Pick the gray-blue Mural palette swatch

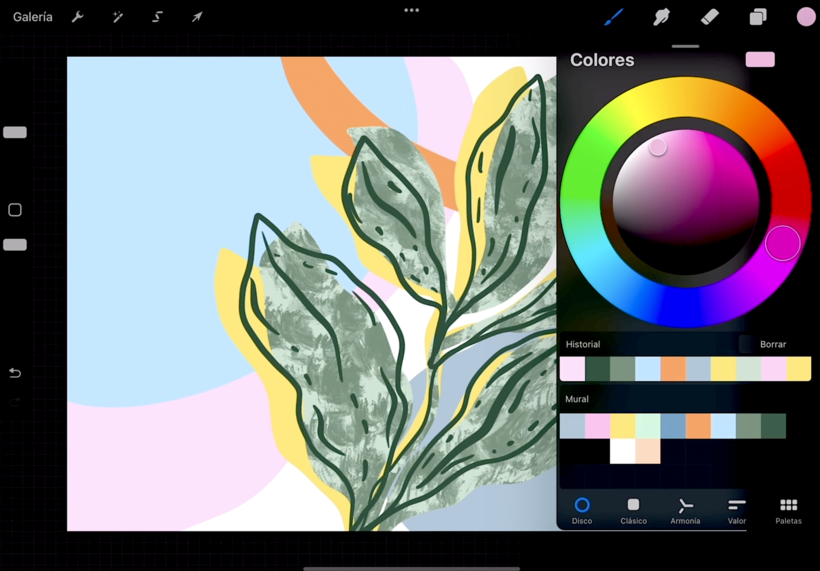tap(572, 426)
